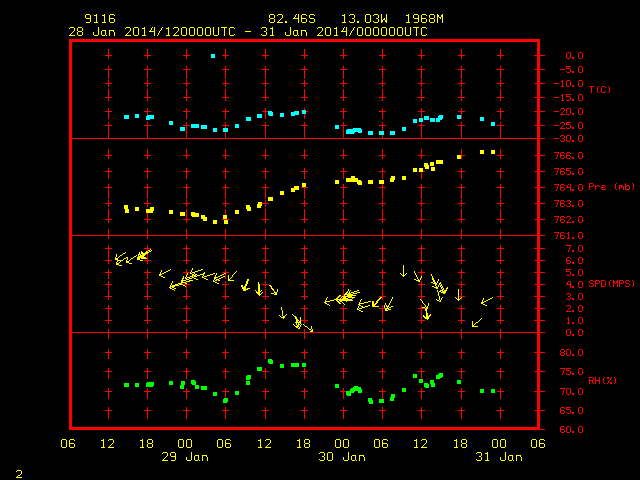
Task: Click the 80.0 humidity tick label
Action: point(571,353)
